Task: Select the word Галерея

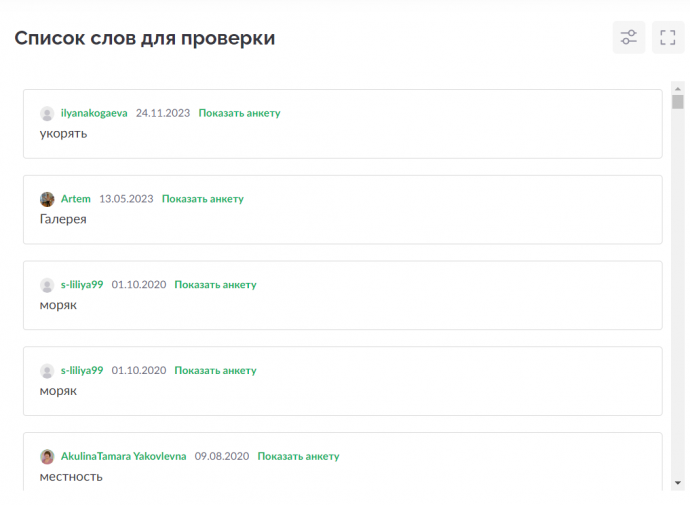Action: tap(63, 219)
